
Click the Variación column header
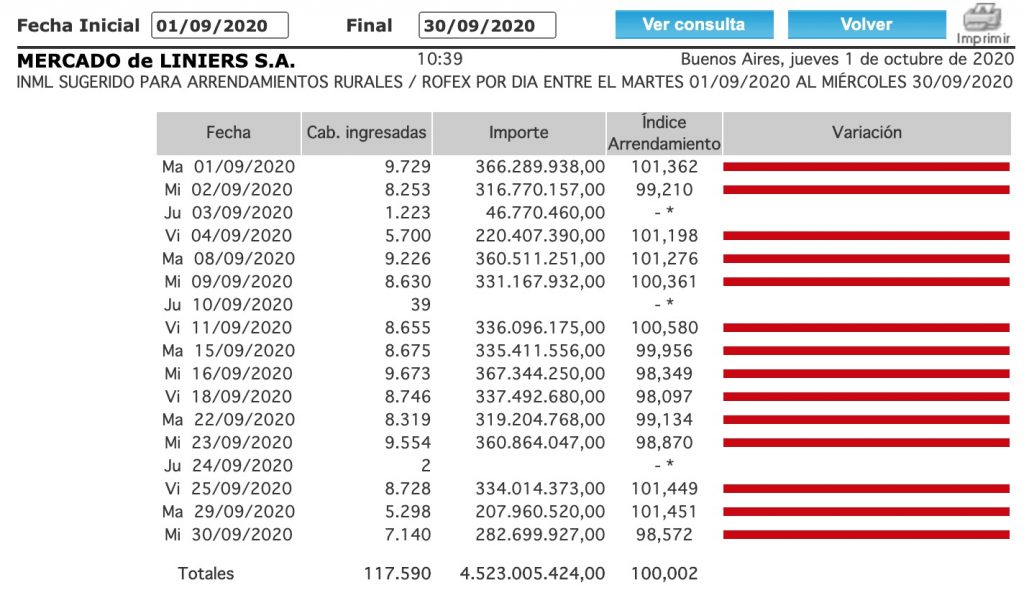(866, 132)
